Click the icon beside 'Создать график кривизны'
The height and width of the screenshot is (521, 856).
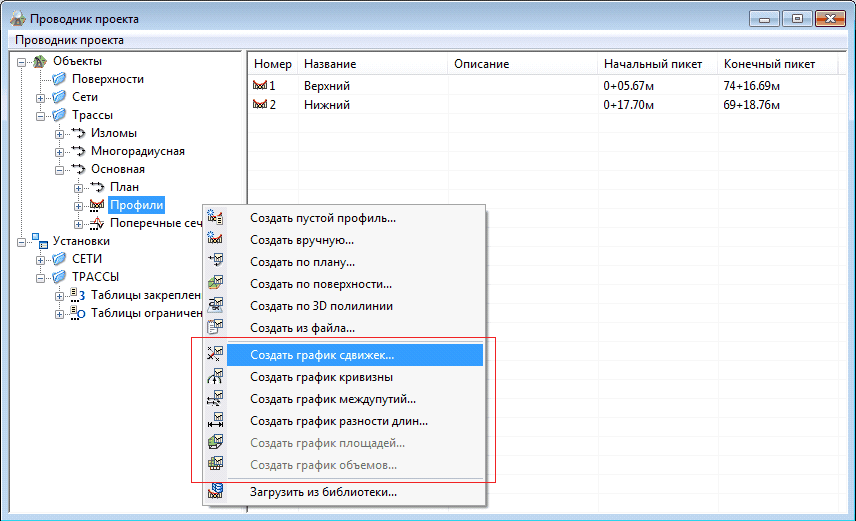tap(214, 377)
